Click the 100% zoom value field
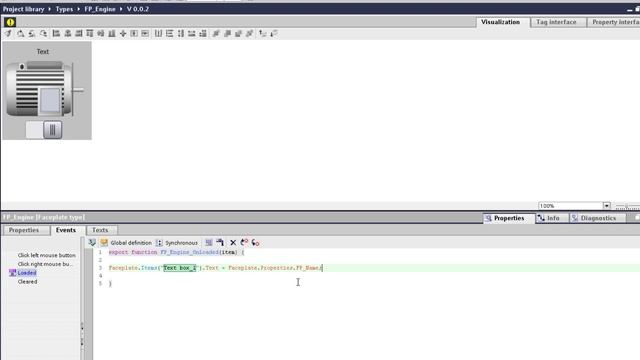Viewport: 640px width, 360px height. (x=571, y=206)
